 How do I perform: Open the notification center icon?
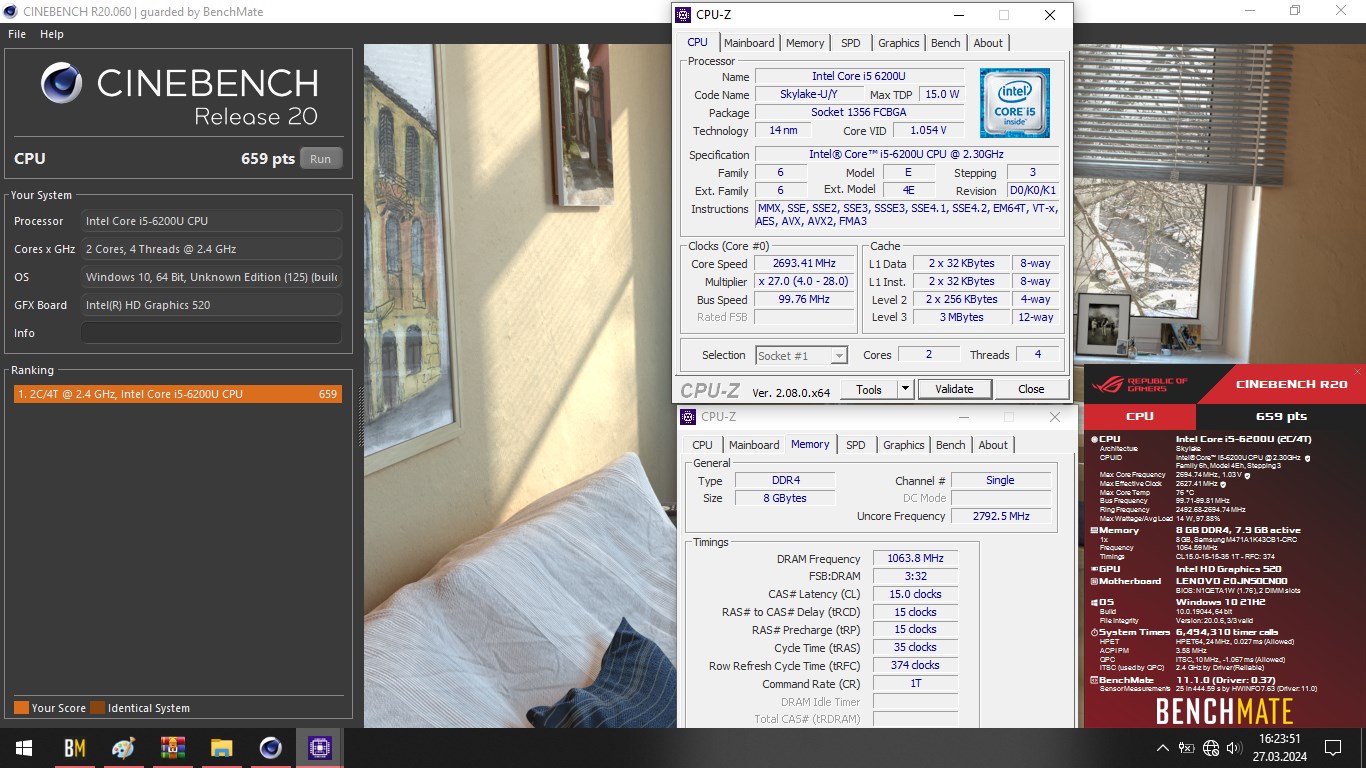1332,747
